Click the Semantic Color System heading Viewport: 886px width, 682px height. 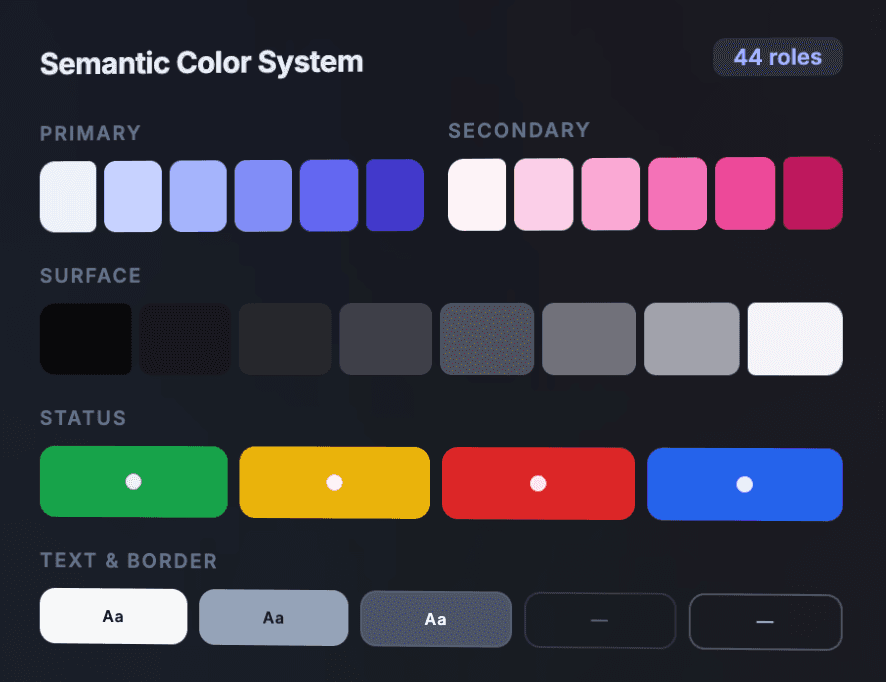202,63
